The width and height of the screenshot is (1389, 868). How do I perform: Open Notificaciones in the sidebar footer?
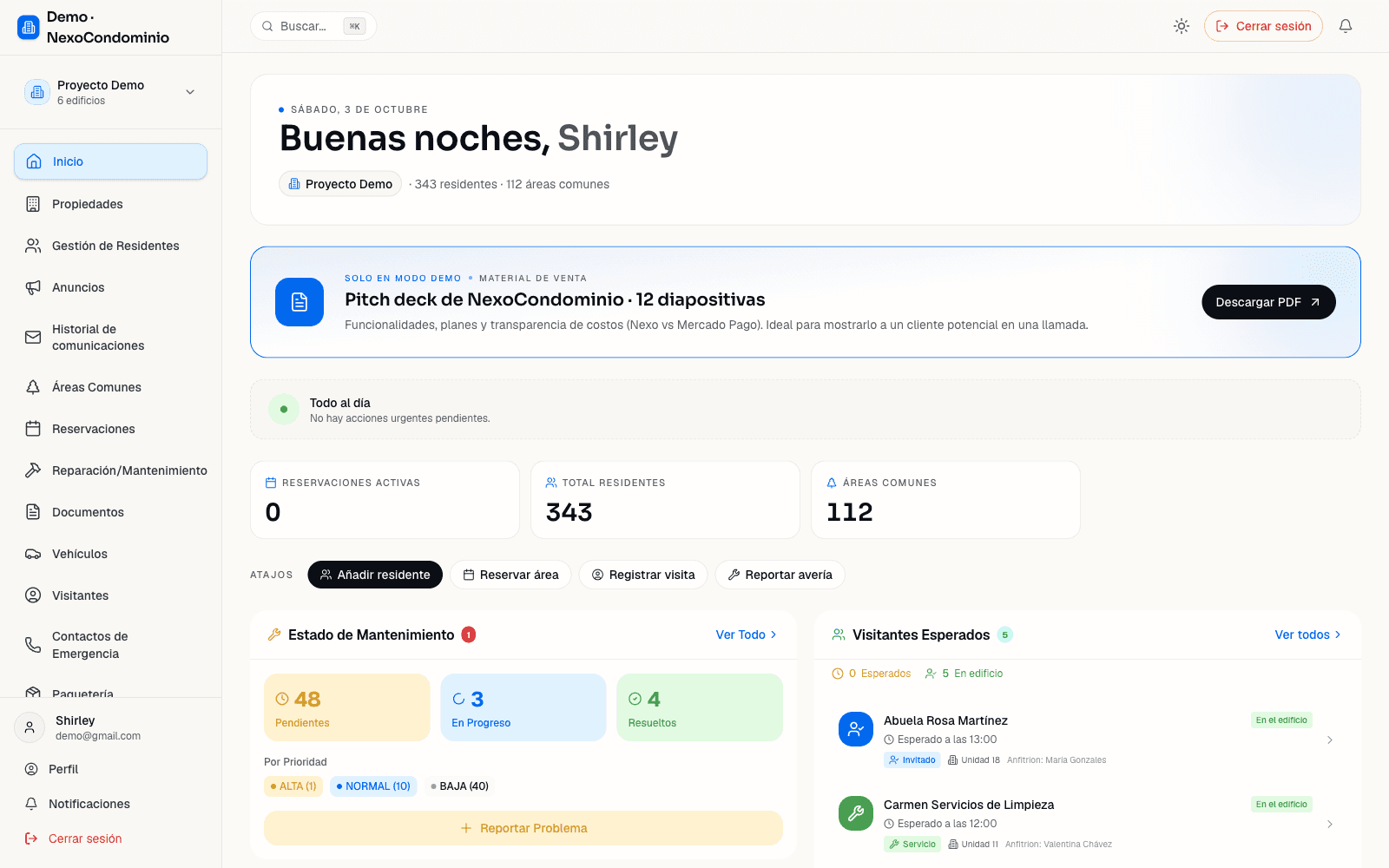coord(111,804)
